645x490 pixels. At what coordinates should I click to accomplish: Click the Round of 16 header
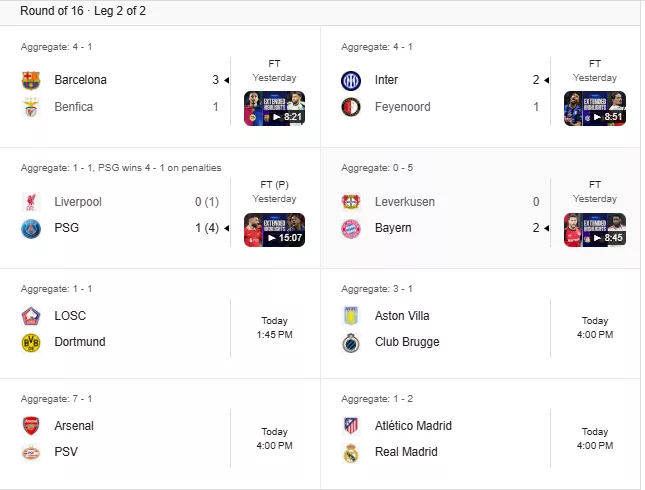[83, 11]
